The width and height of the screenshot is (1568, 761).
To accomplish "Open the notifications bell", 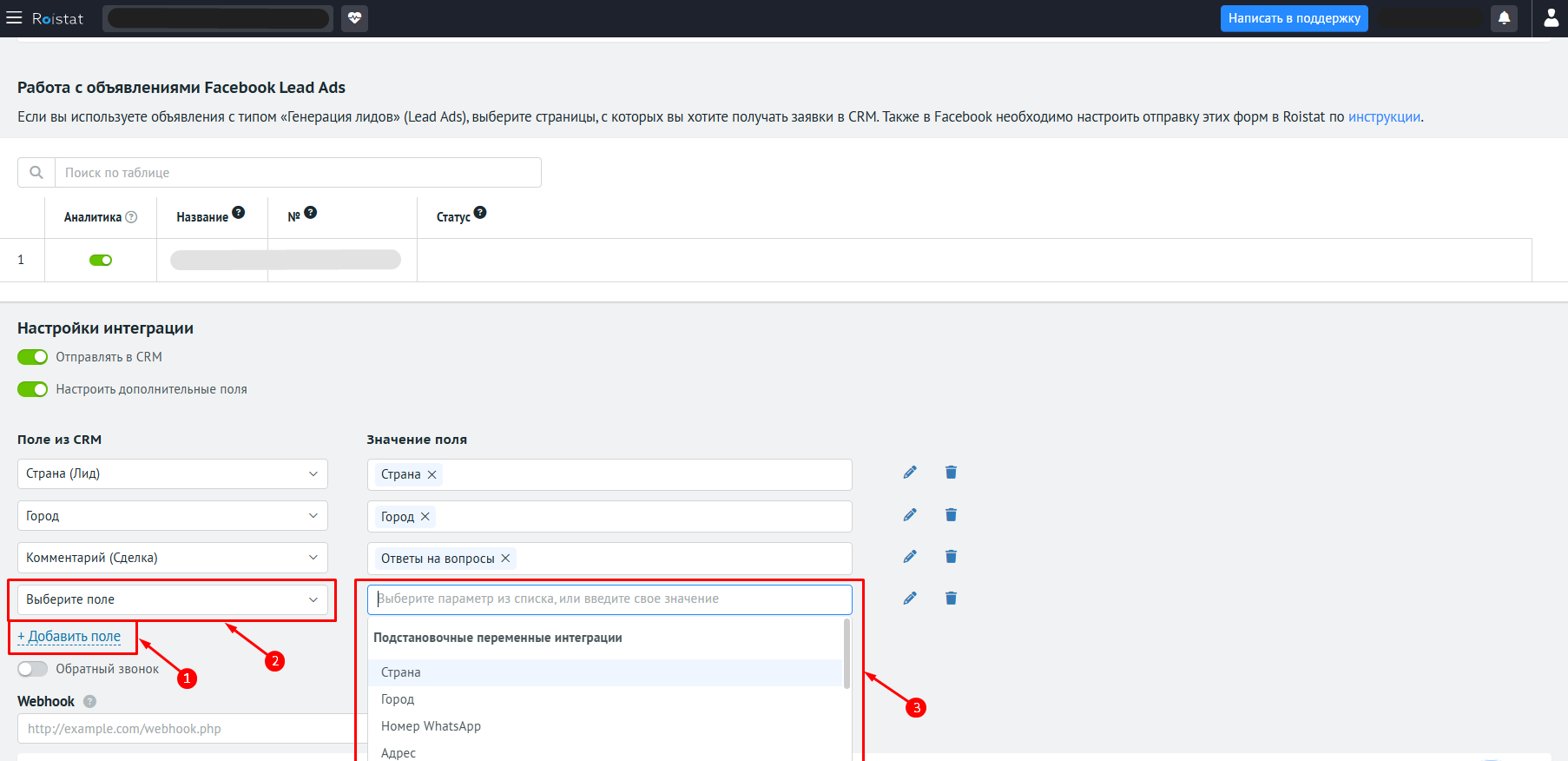I will pos(1504,18).
